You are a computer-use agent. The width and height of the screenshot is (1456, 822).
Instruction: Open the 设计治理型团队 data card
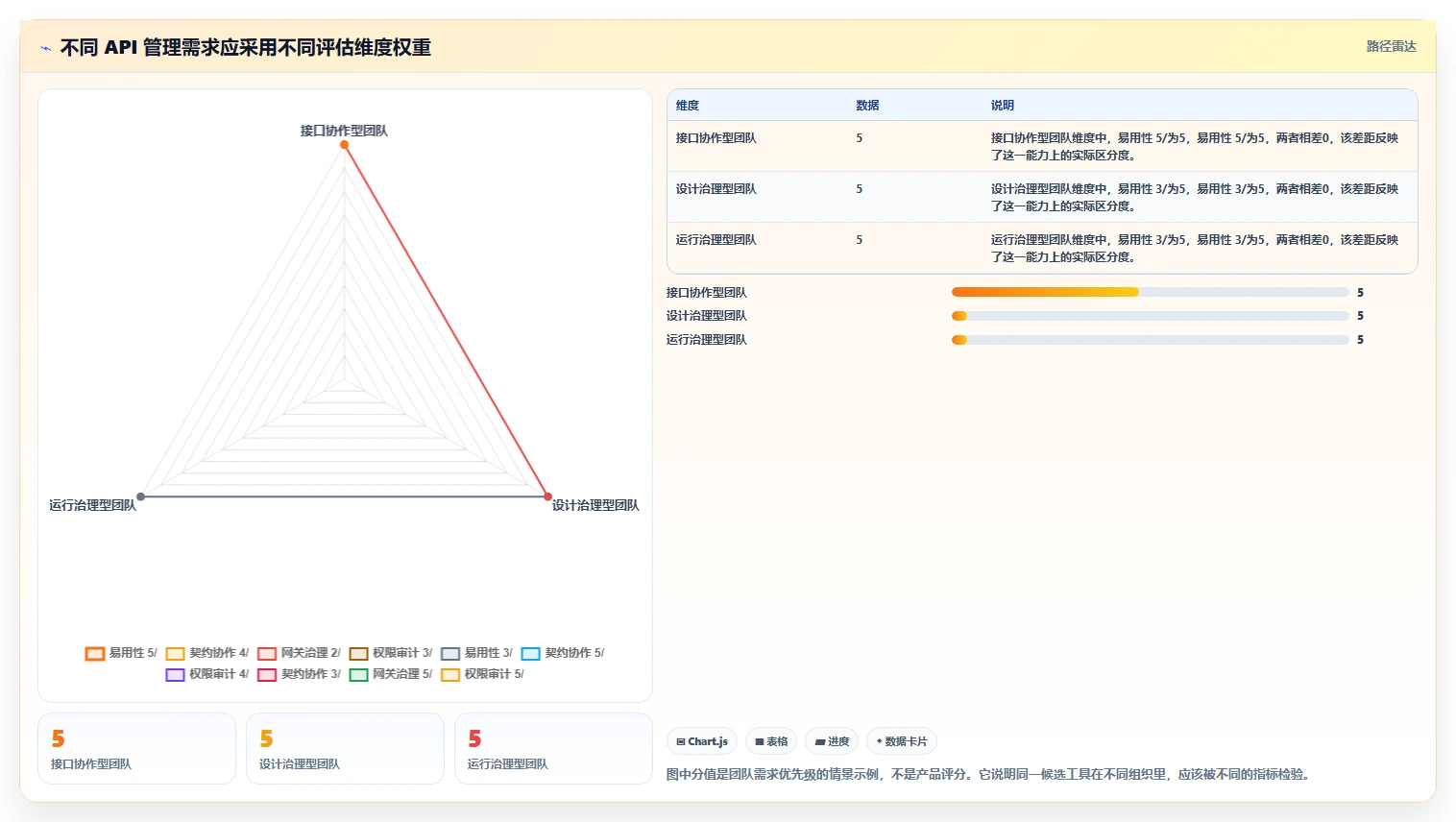tap(345, 749)
